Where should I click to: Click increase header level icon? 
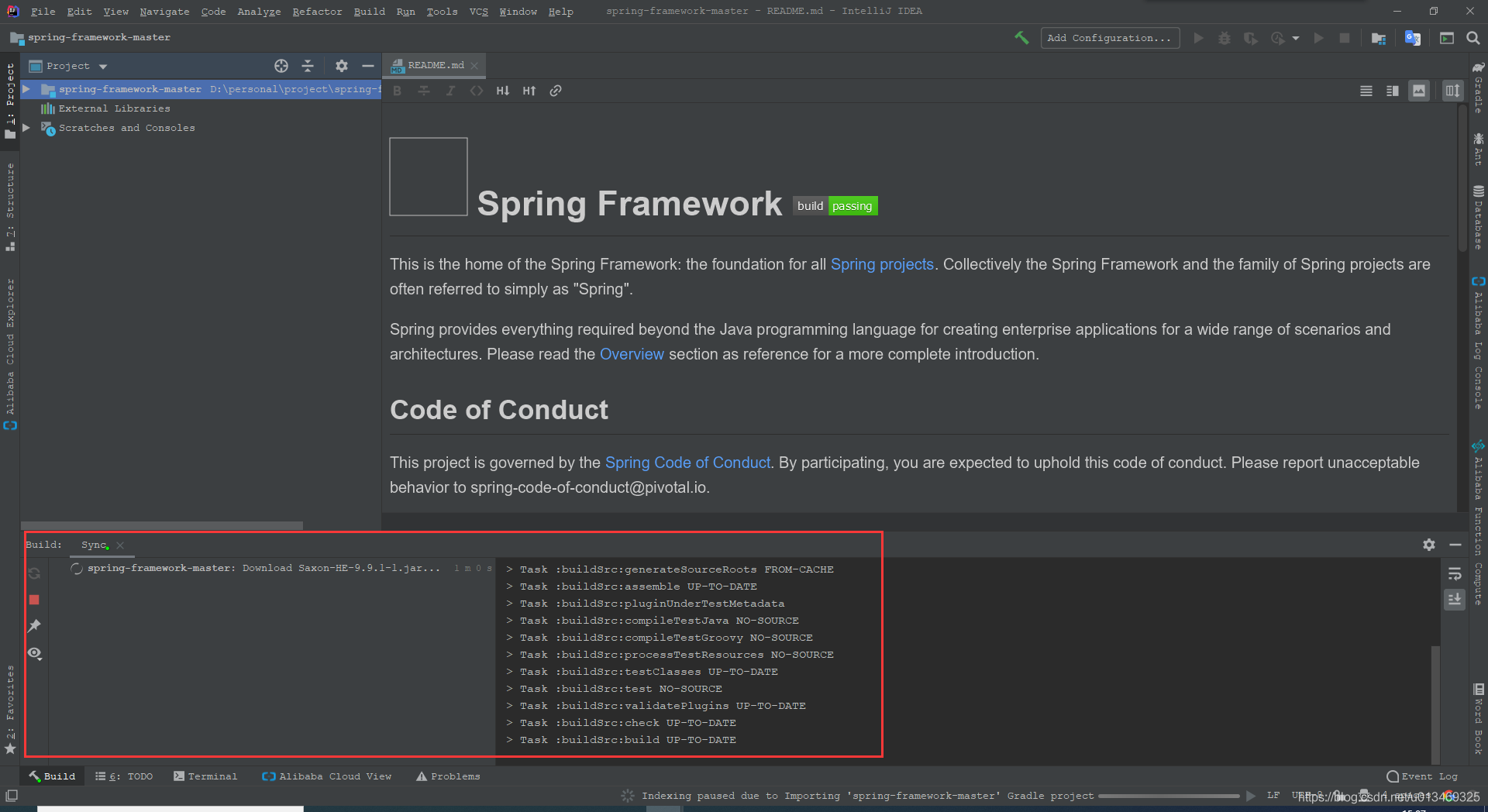click(529, 91)
